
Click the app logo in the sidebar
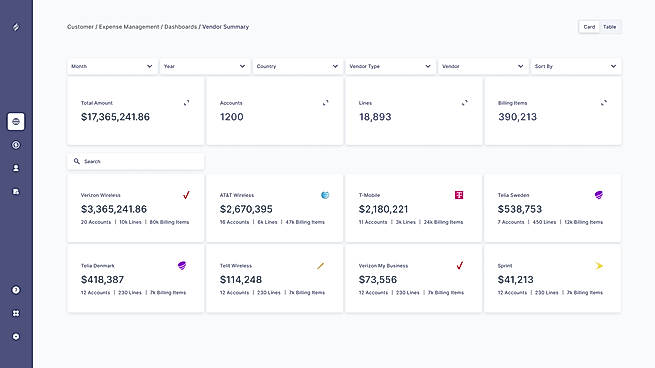coord(16,27)
